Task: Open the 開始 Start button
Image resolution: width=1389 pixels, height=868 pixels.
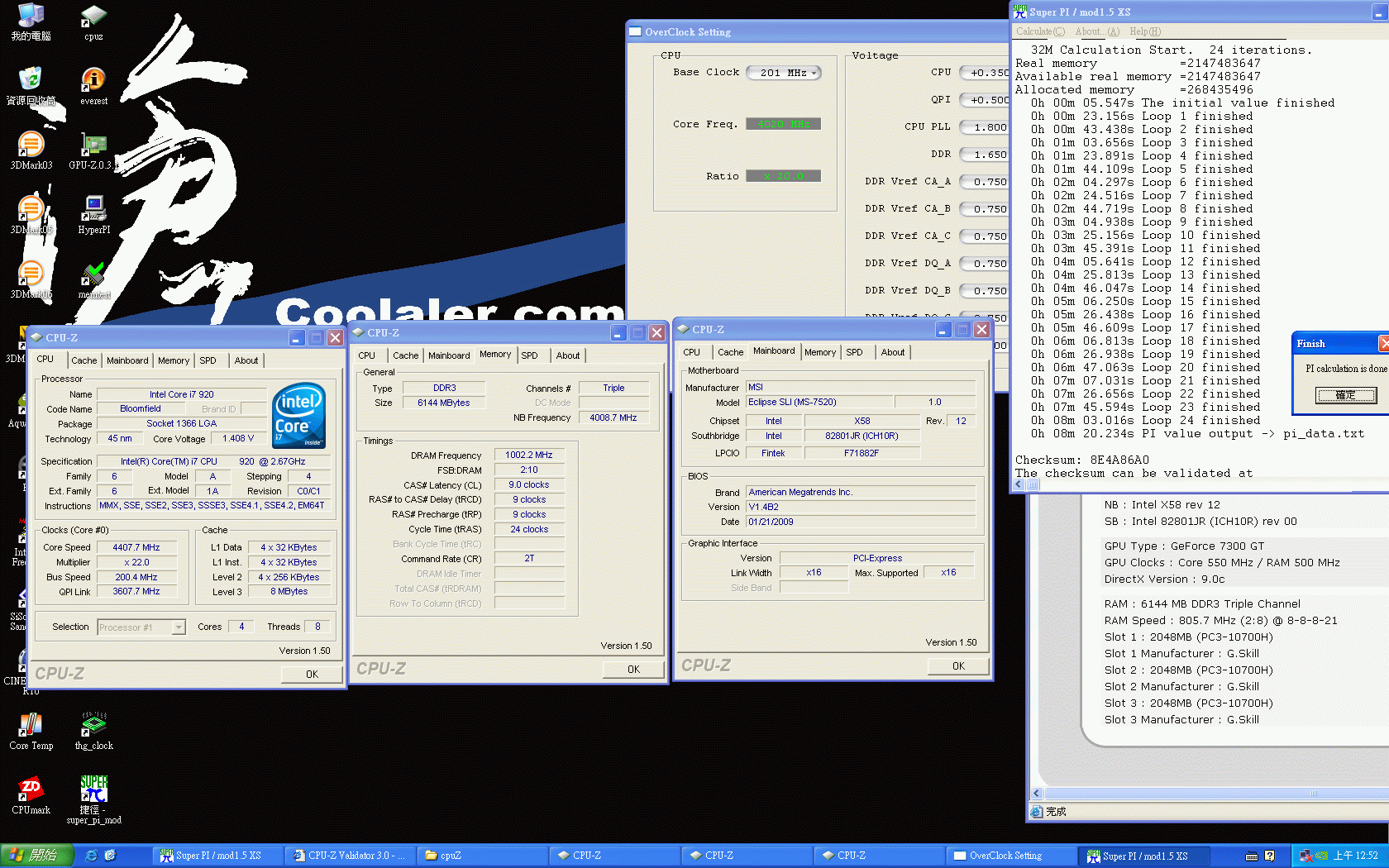Action: [x=36, y=856]
